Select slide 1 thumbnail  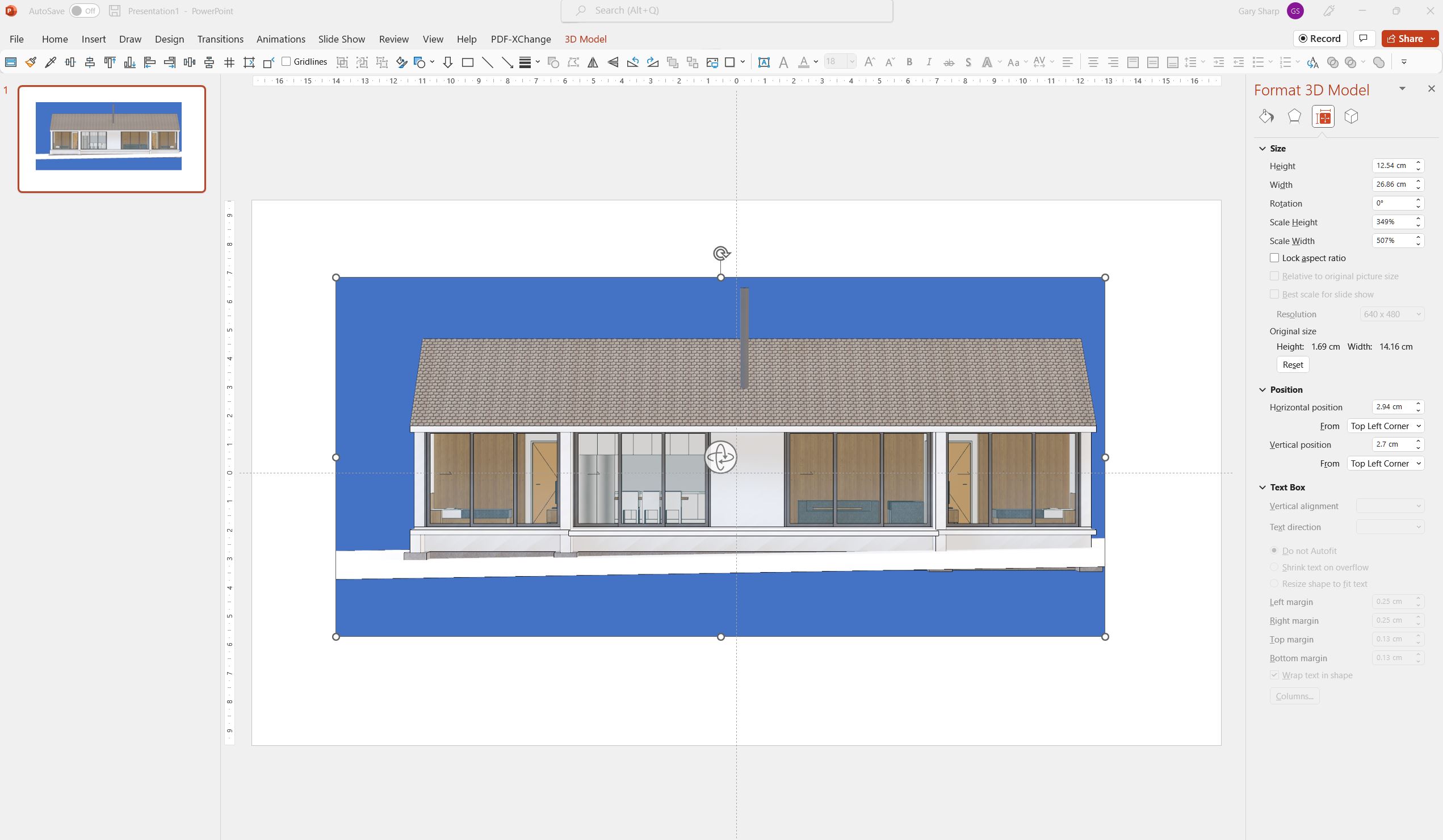tap(112, 138)
